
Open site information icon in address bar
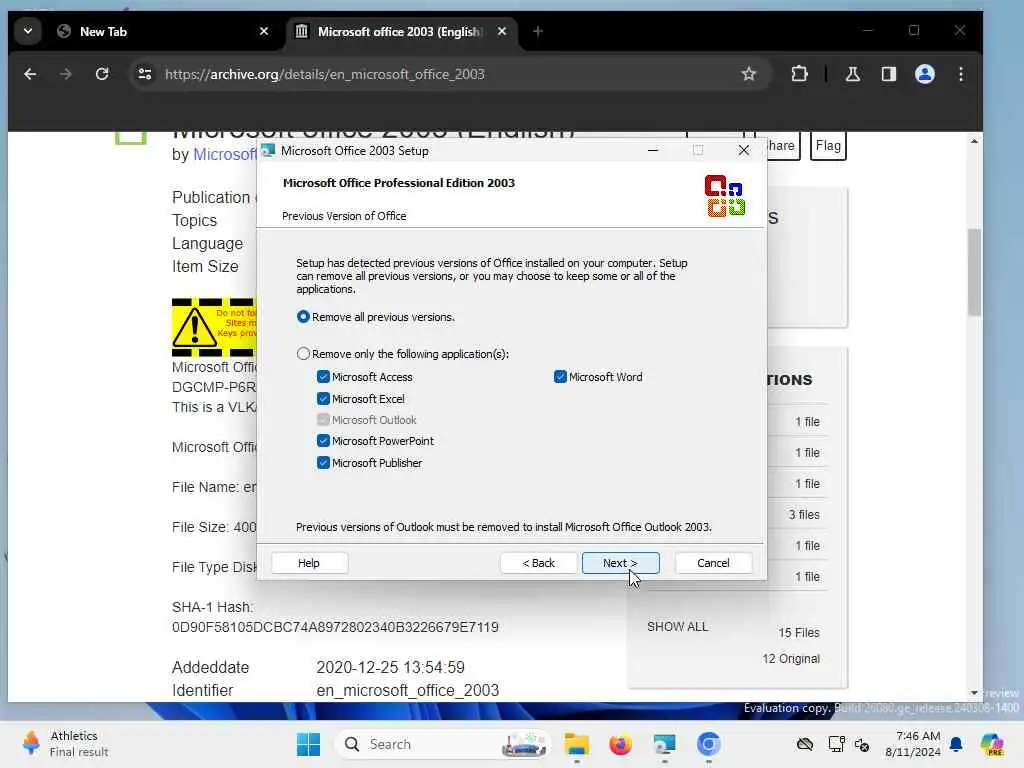[145, 74]
